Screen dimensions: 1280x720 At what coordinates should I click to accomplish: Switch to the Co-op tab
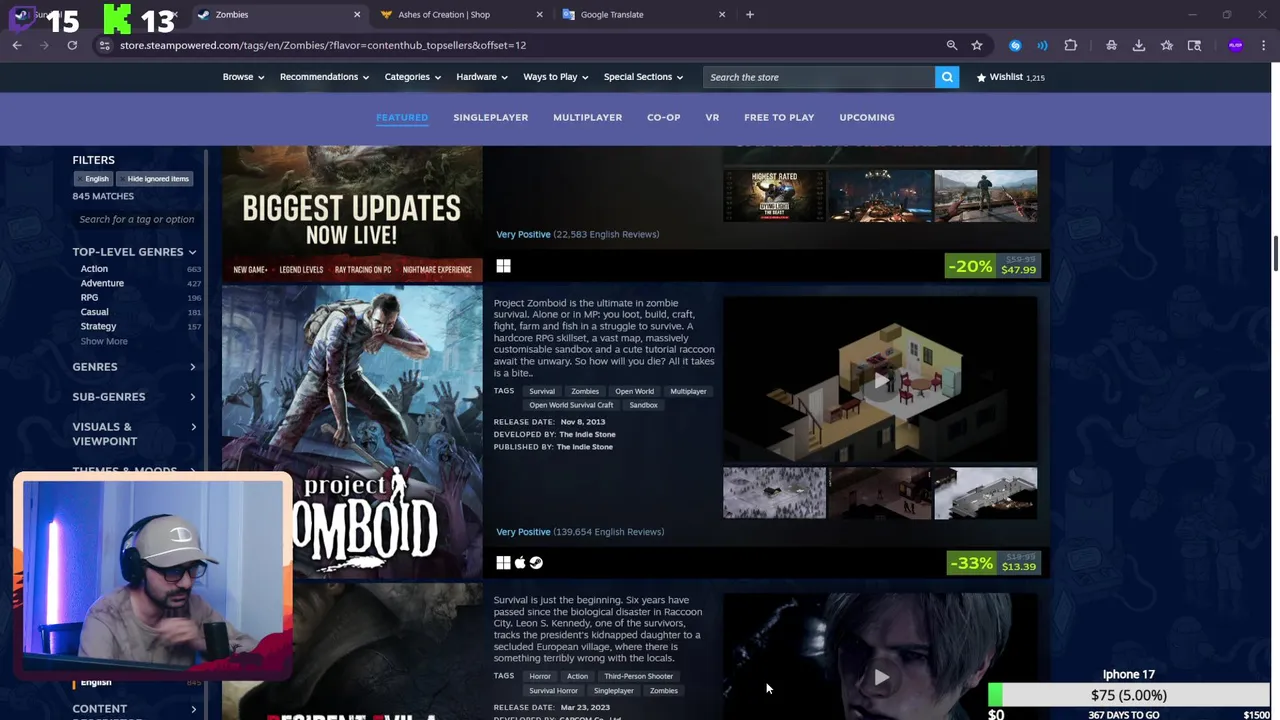(663, 117)
